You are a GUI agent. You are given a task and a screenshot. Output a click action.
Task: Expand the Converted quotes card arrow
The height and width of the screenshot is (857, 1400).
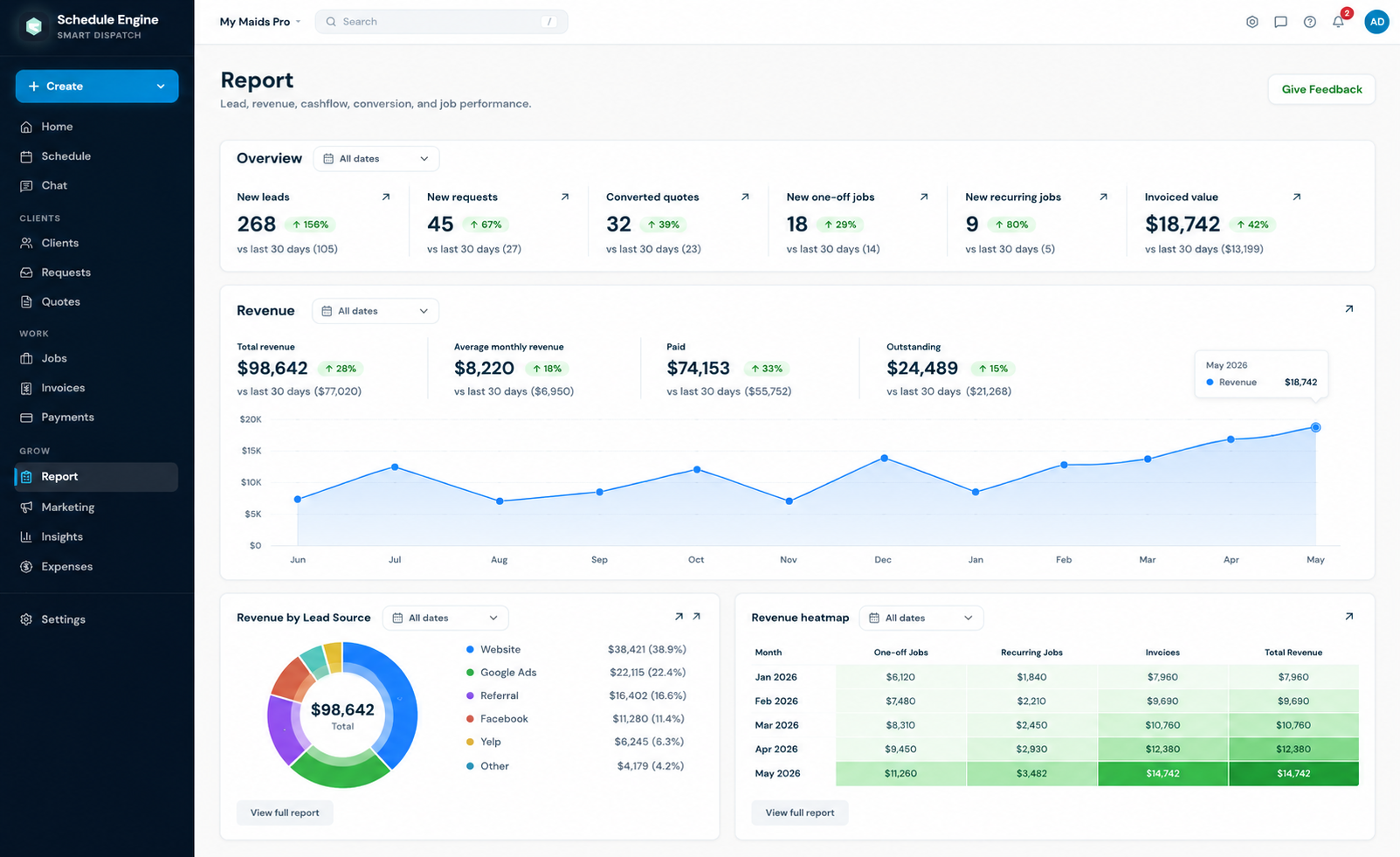point(745,197)
